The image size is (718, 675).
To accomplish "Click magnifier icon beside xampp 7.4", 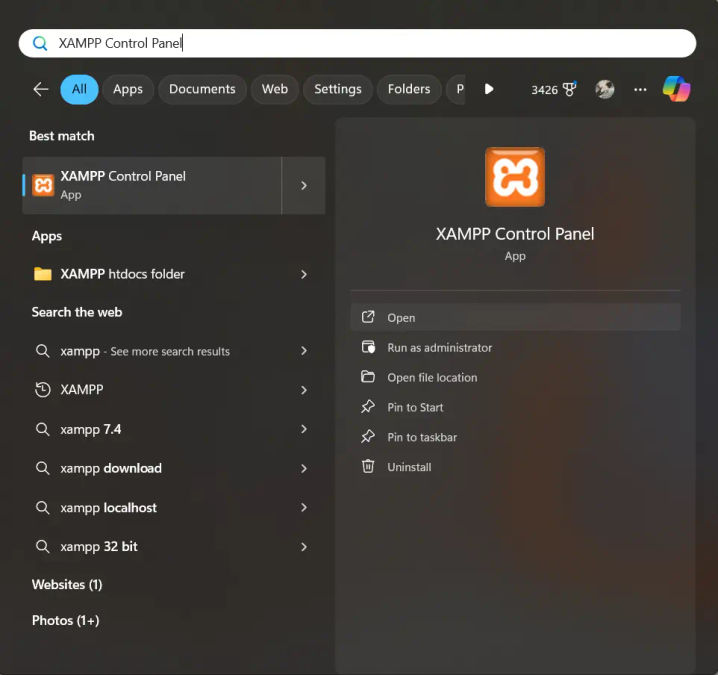I will pyautogui.click(x=43, y=429).
